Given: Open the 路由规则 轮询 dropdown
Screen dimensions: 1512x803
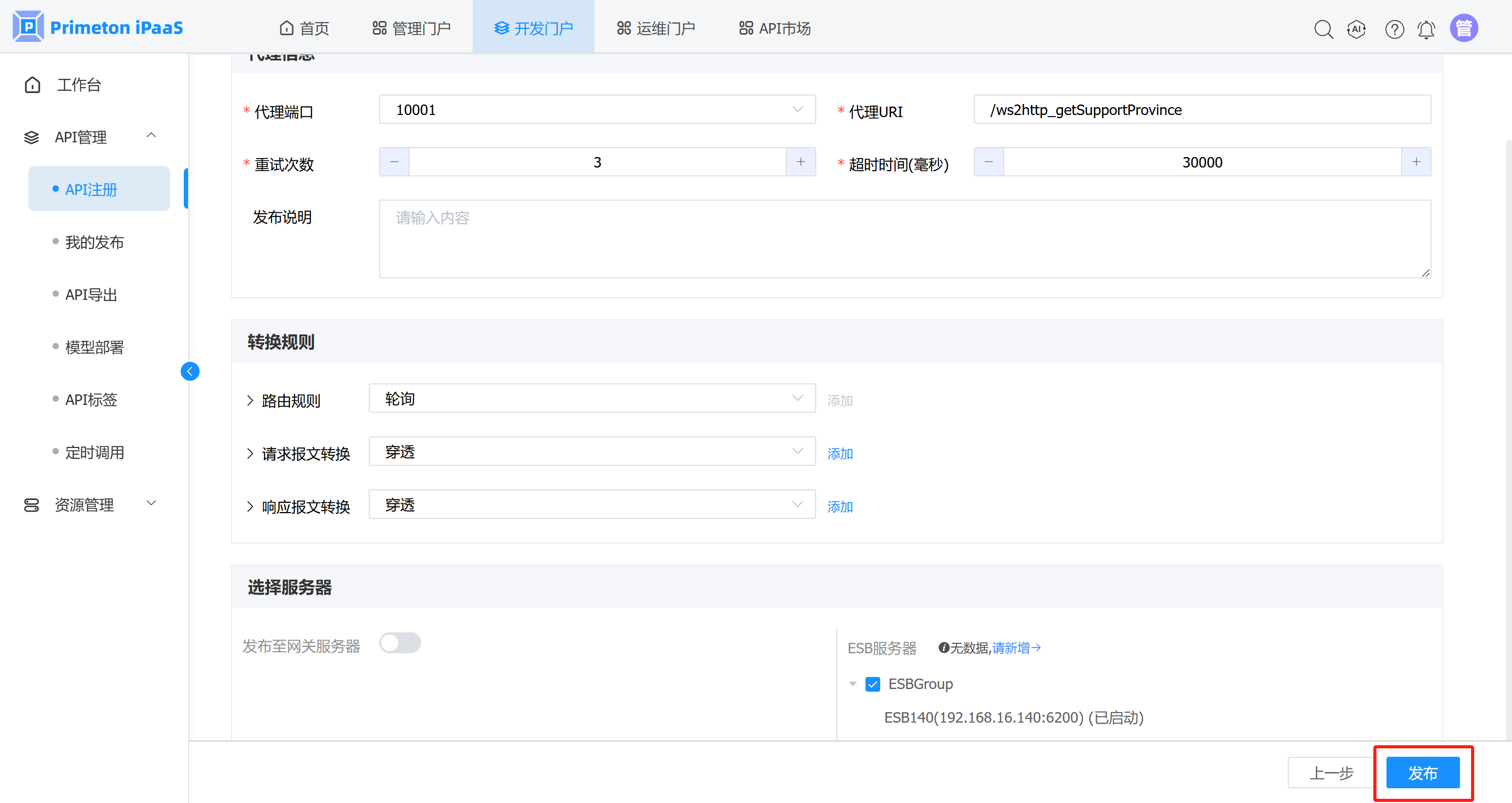Looking at the screenshot, I should [x=592, y=399].
